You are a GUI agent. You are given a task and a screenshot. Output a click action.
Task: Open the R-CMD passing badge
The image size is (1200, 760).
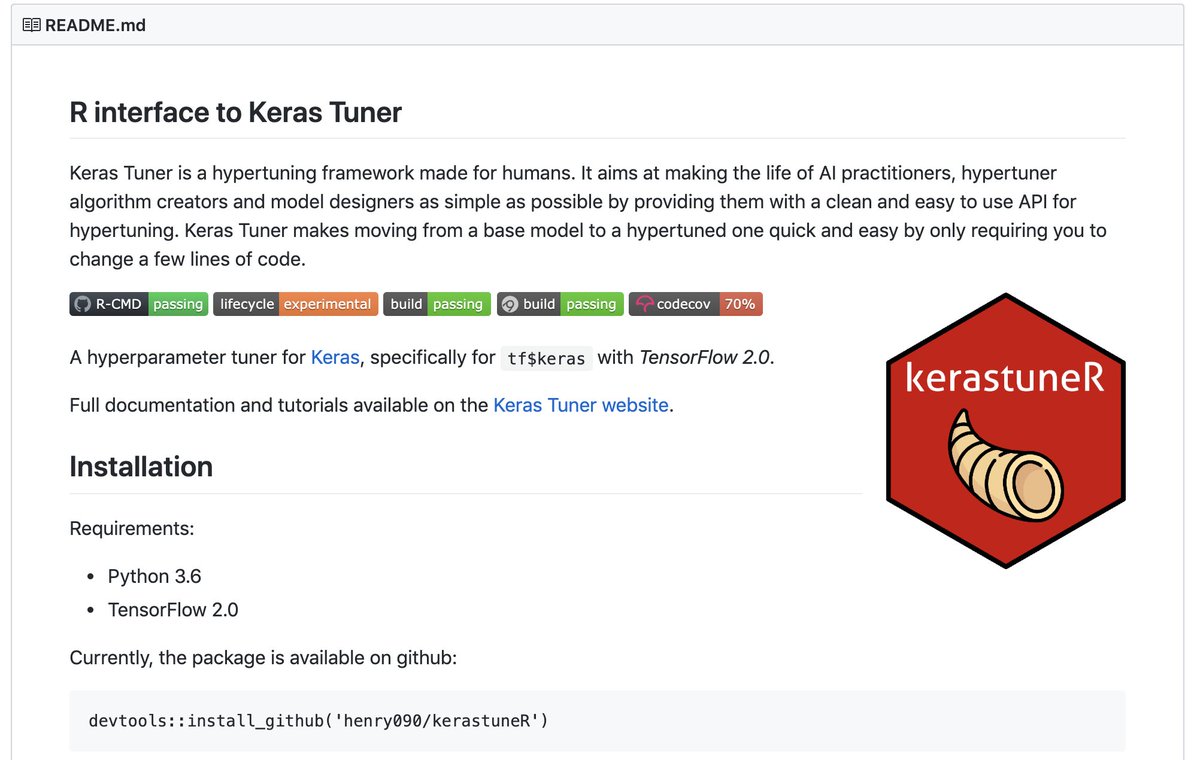tap(139, 304)
